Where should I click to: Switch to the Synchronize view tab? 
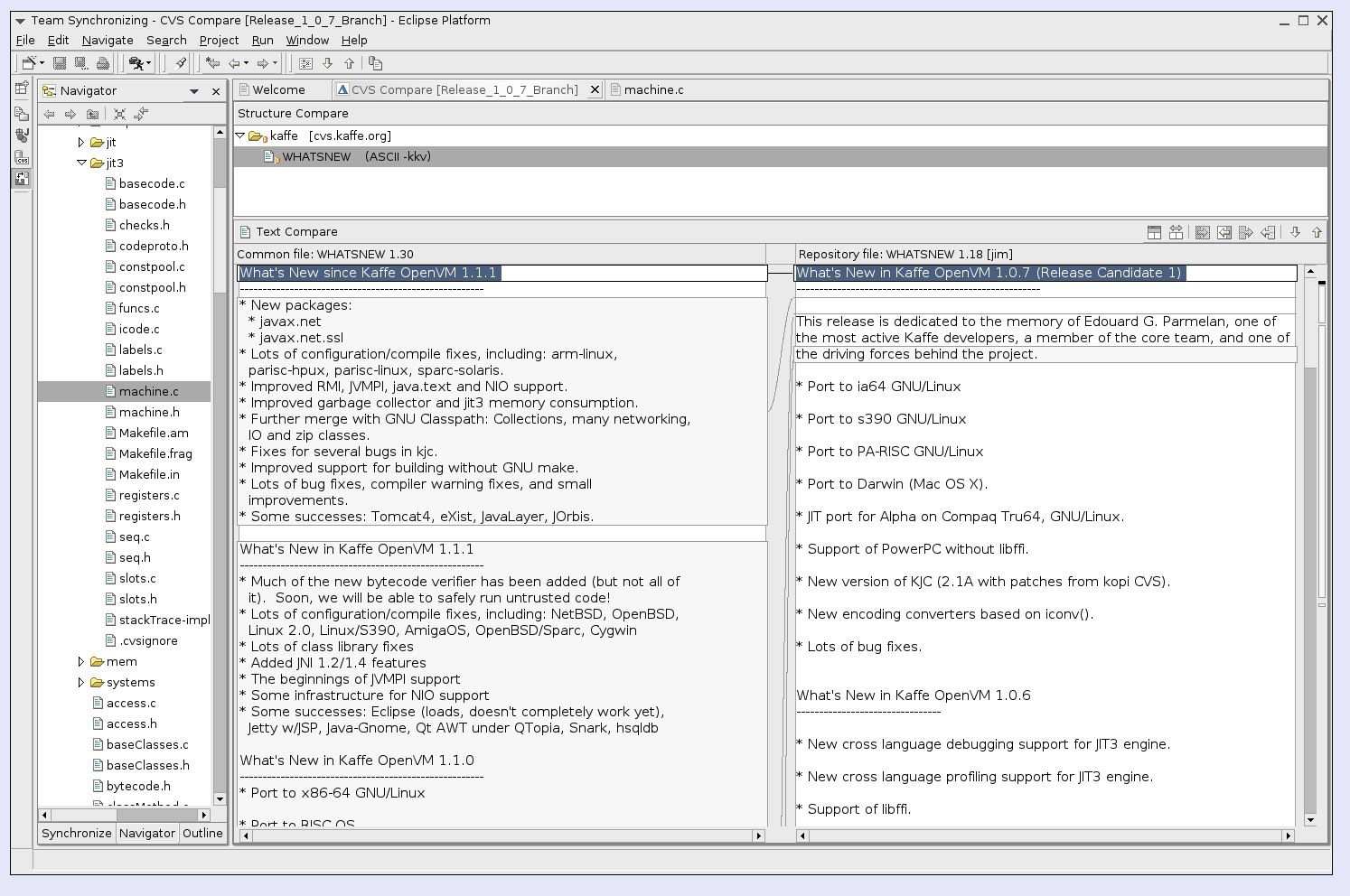point(77,833)
